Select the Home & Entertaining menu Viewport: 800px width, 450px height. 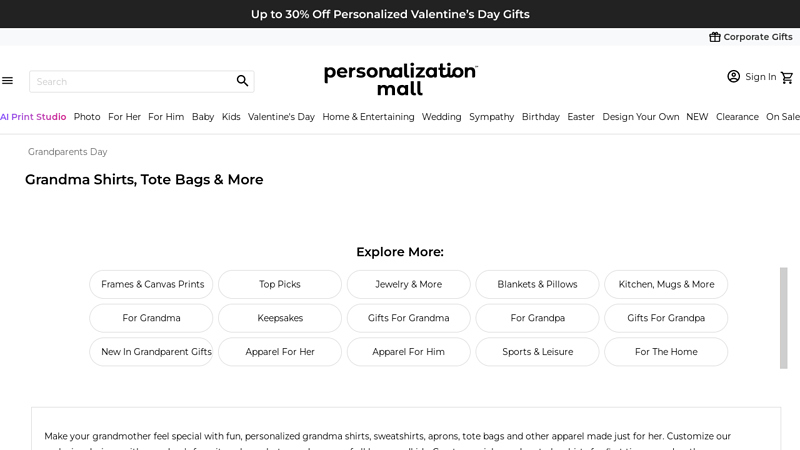(x=368, y=117)
